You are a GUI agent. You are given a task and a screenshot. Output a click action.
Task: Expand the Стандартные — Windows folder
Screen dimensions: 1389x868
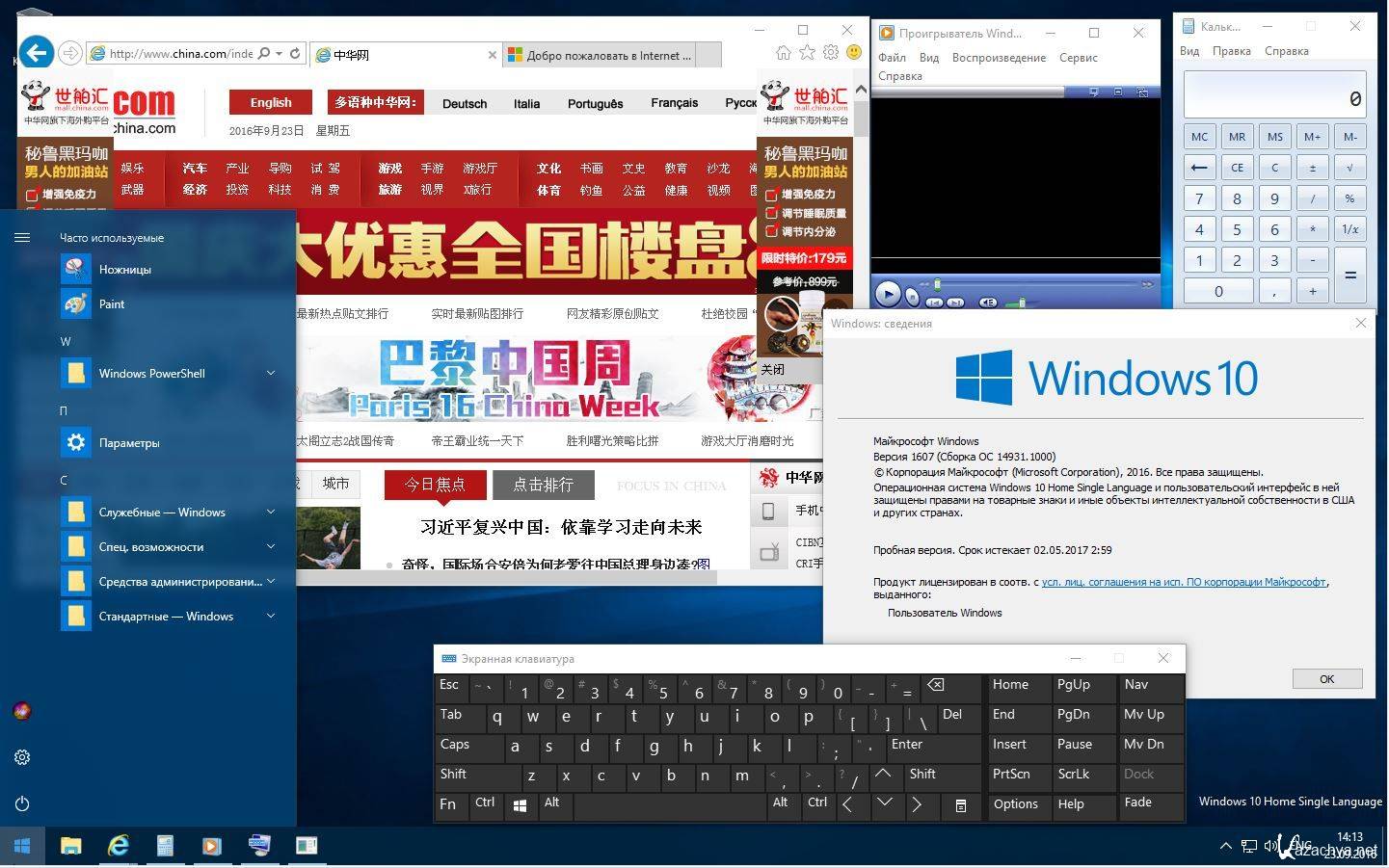click(x=271, y=617)
